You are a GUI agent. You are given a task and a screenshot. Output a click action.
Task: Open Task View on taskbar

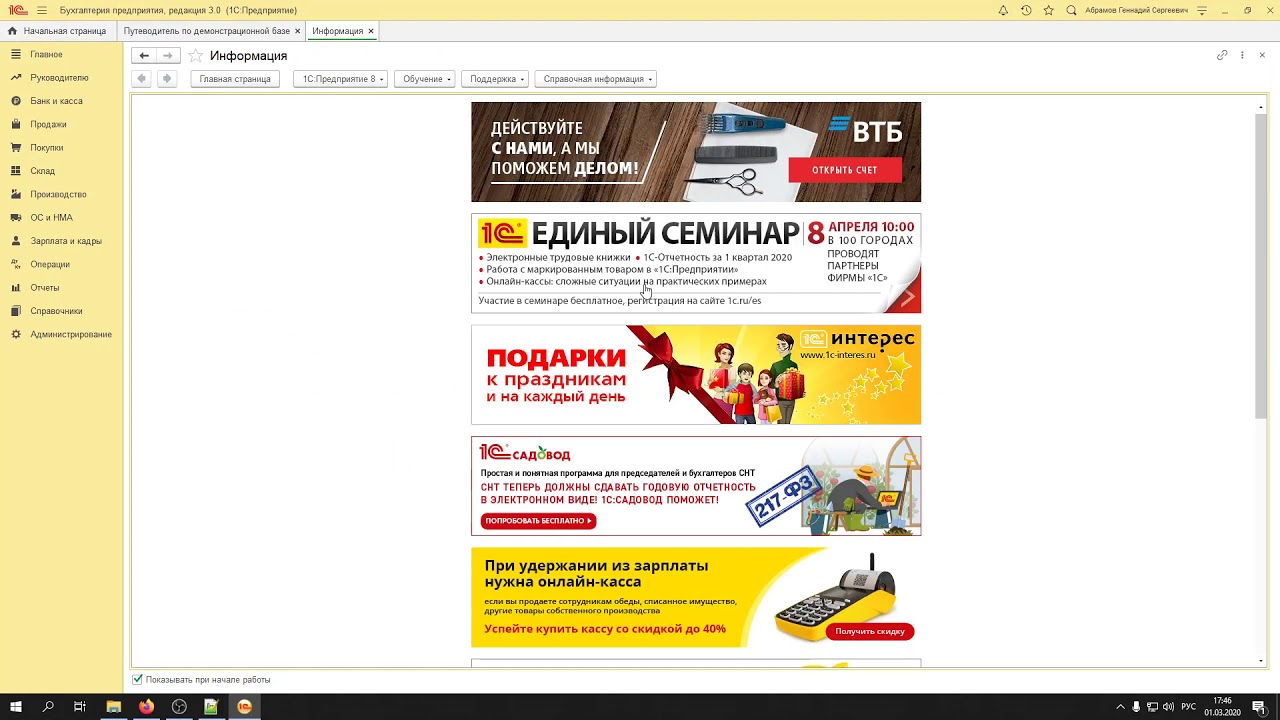click(x=80, y=707)
